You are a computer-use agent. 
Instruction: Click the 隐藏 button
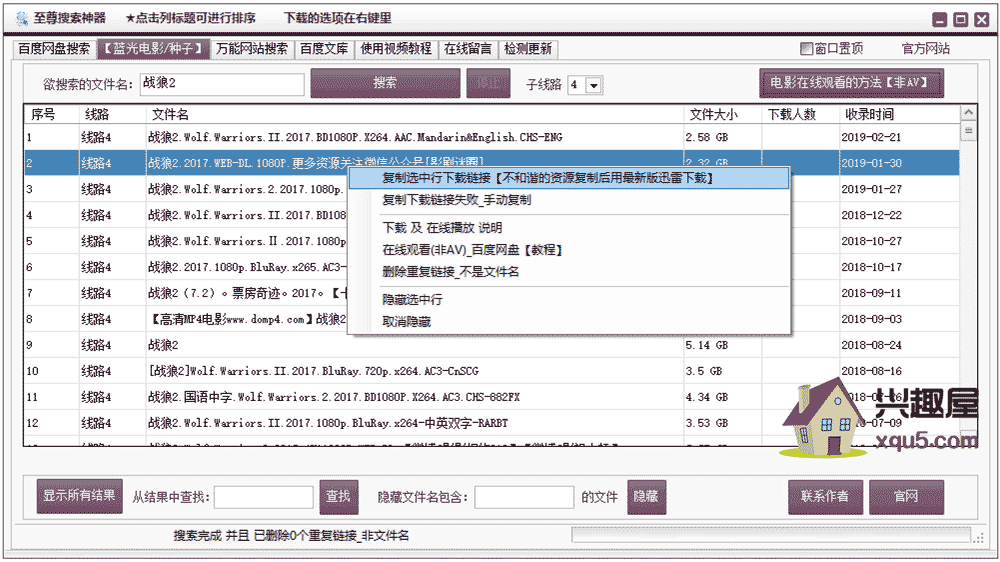coord(647,497)
